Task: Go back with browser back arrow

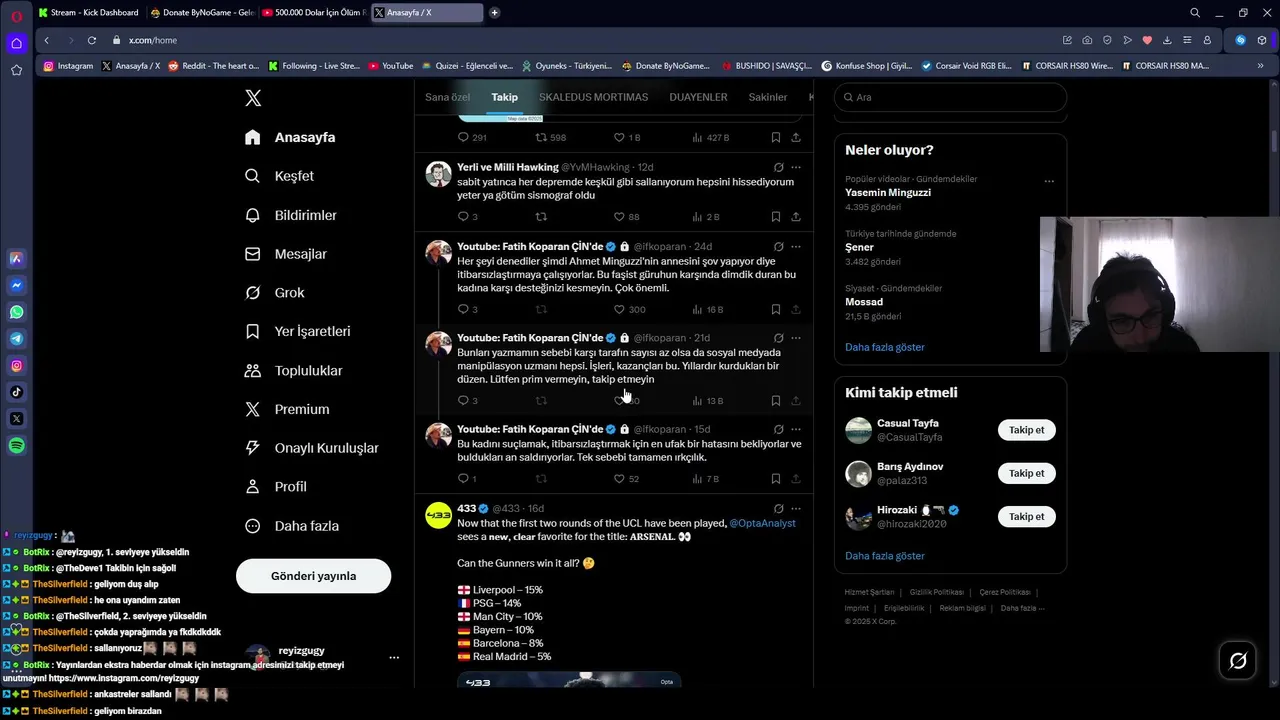Action: tap(46, 40)
